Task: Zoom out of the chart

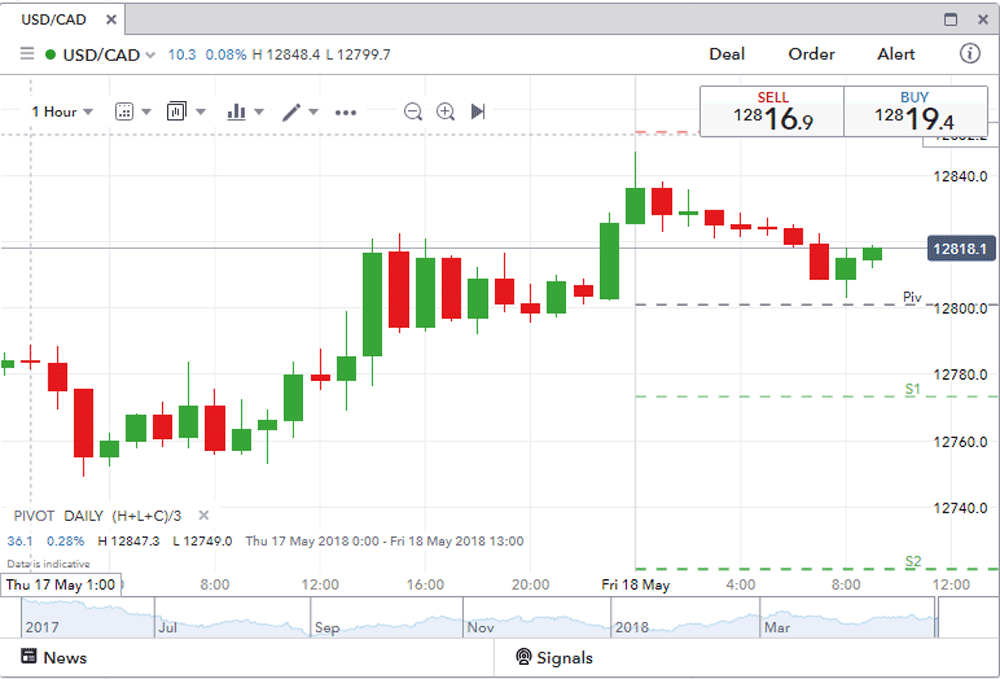Action: click(413, 112)
